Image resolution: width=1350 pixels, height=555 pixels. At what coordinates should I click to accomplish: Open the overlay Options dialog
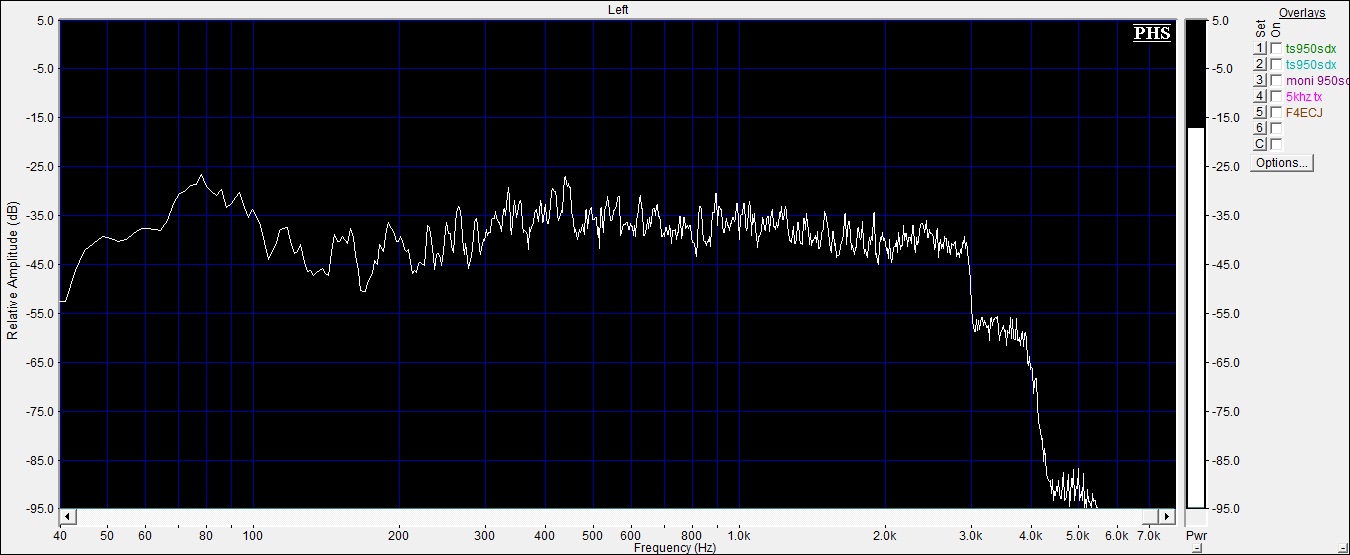click(x=1282, y=163)
